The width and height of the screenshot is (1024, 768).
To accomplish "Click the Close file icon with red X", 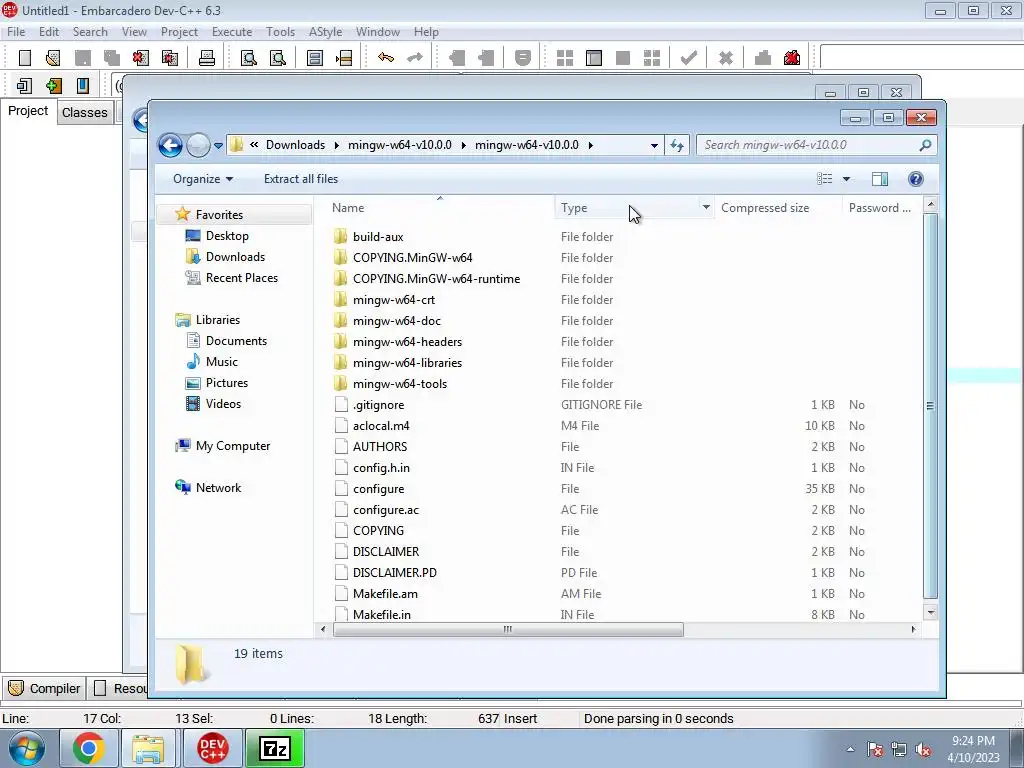I will tap(140, 57).
